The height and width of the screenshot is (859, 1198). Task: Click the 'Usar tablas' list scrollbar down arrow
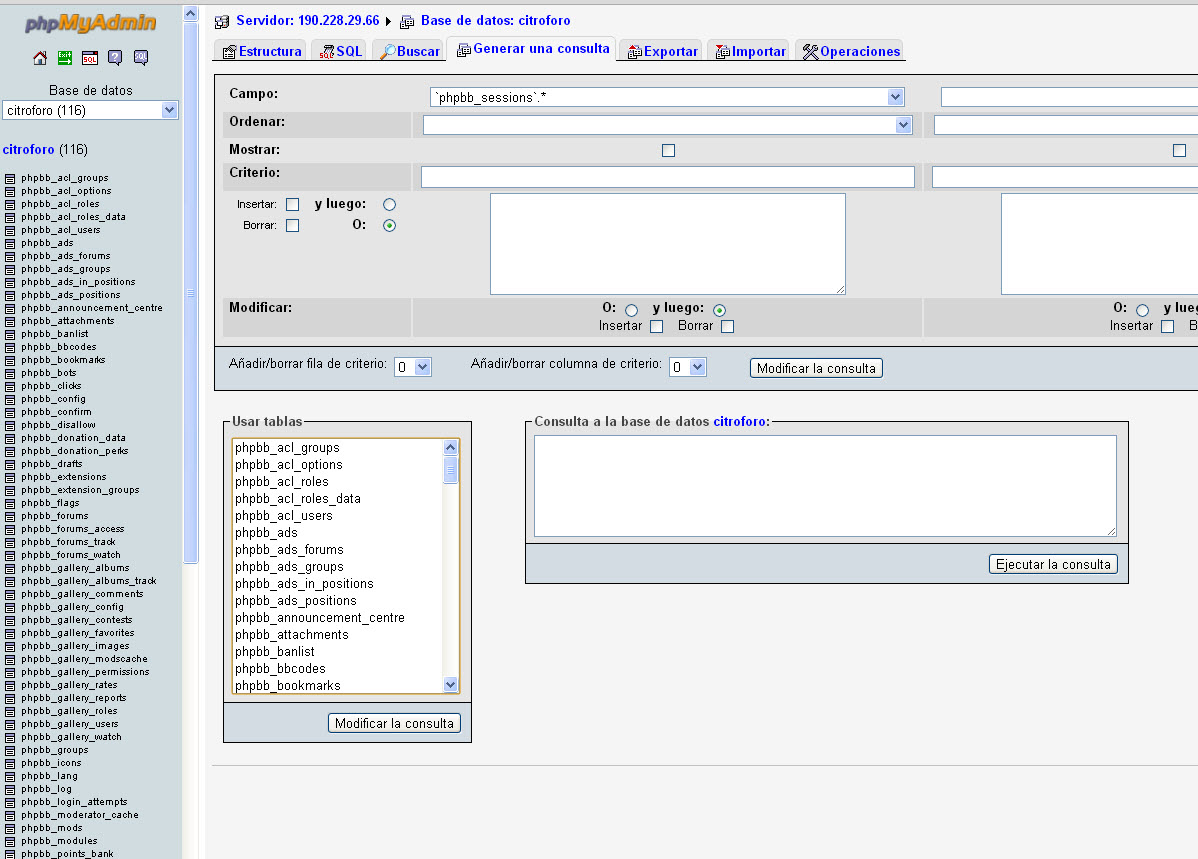[x=451, y=685]
